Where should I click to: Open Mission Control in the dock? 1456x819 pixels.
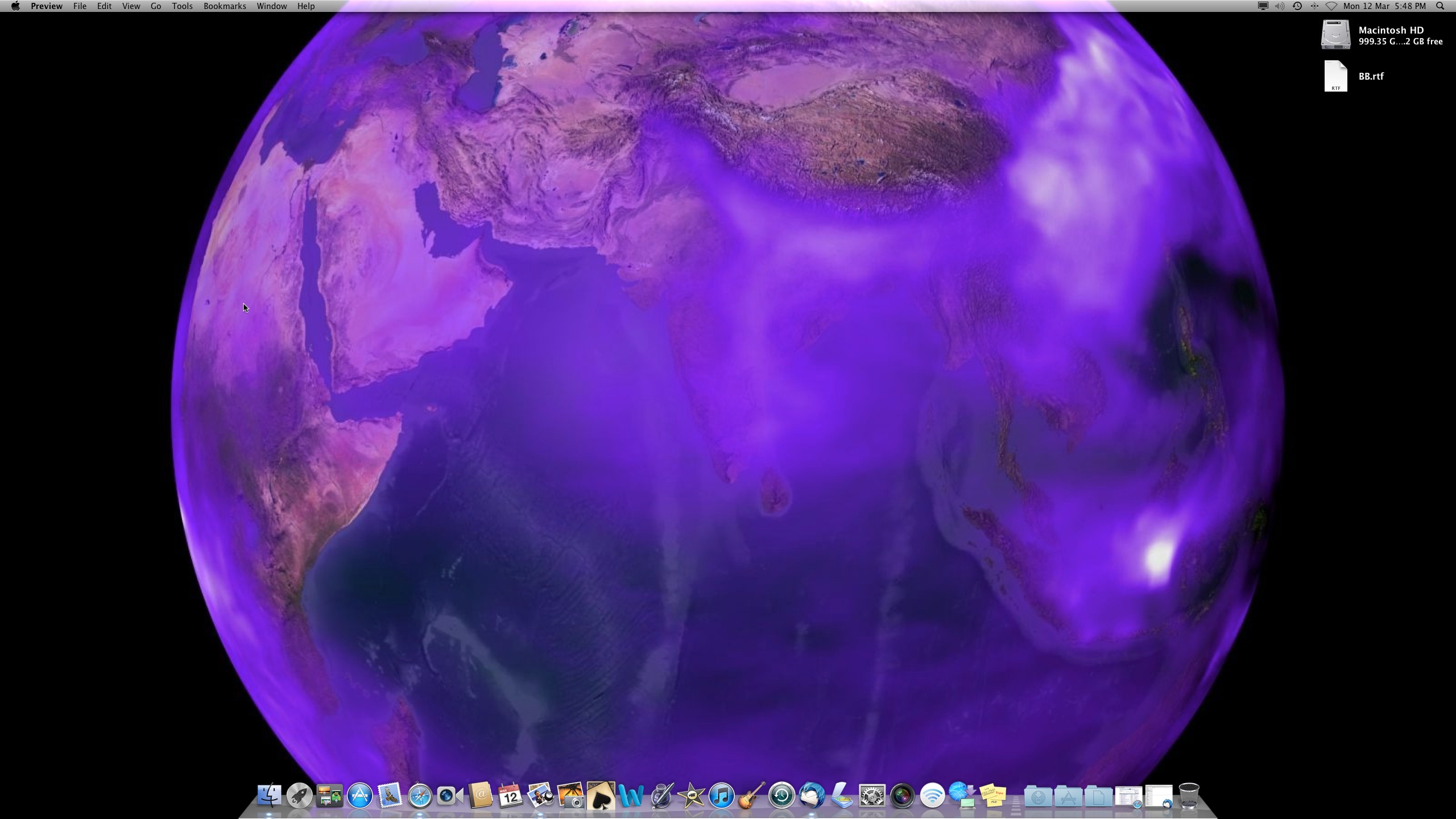329,796
